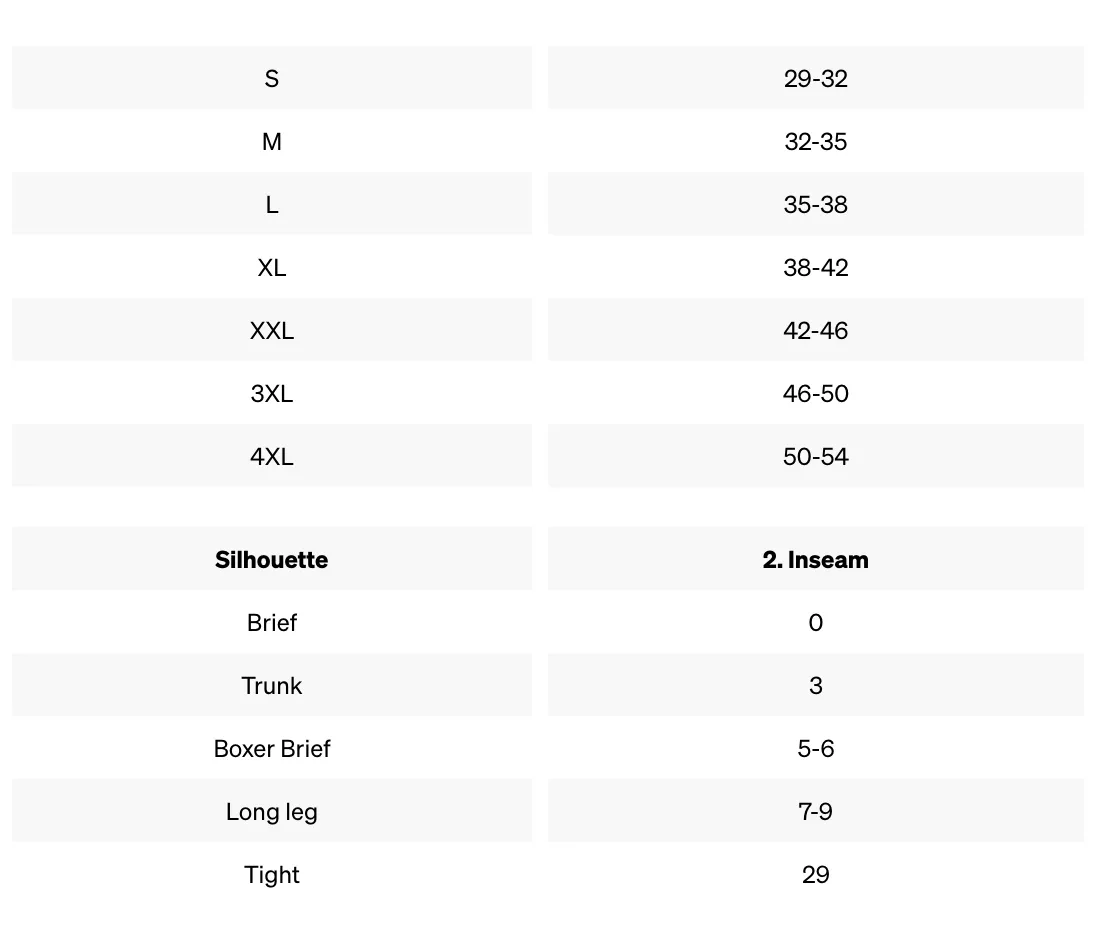Select the 3XL size label
This screenshot has height=926, width=1104.
(272, 394)
